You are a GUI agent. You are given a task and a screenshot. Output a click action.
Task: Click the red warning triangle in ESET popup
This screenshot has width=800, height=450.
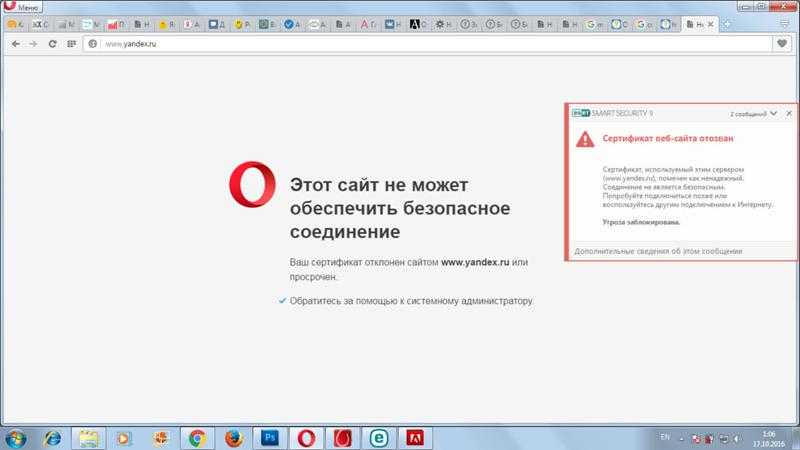tap(585, 139)
